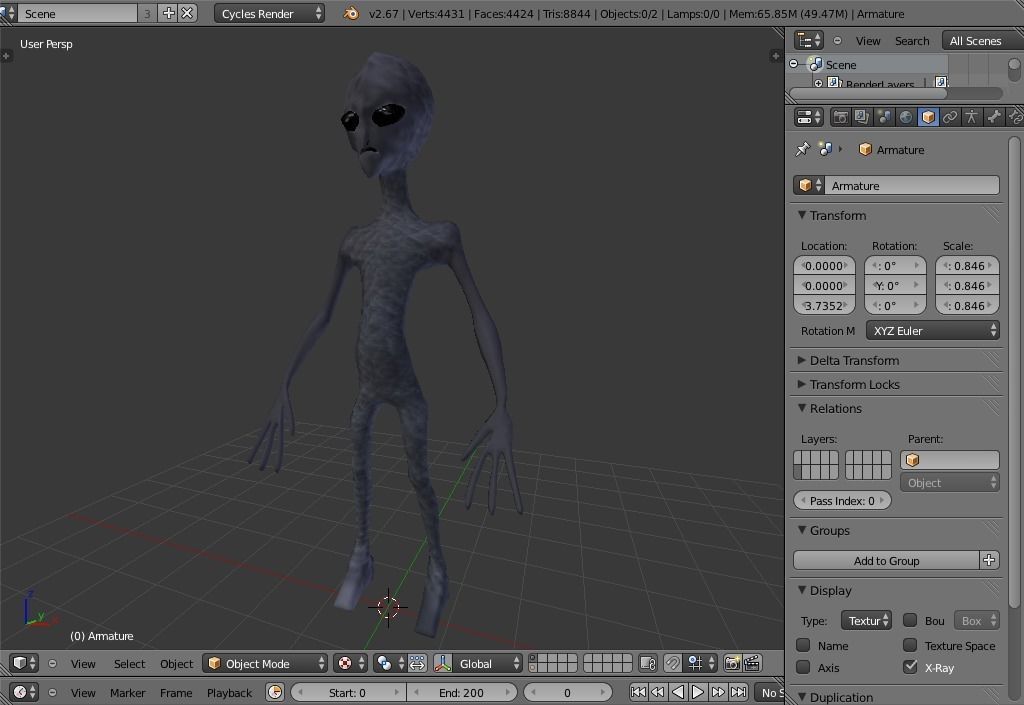The height and width of the screenshot is (705, 1024).
Task: Toggle object layer buttons left grid in Relations
Action: tap(816, 465)
